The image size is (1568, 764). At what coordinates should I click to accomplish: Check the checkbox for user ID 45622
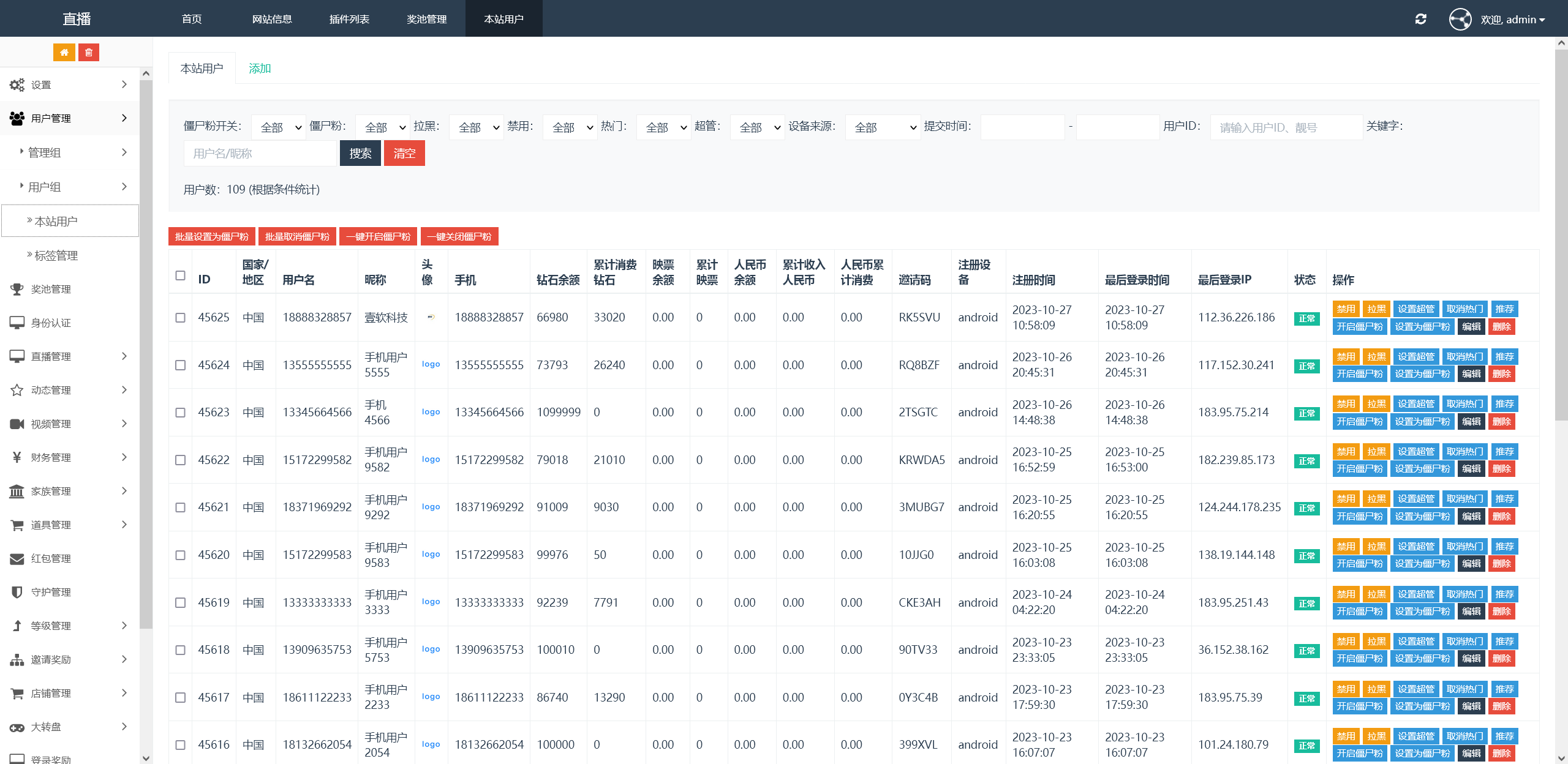(x=180, y=460)
